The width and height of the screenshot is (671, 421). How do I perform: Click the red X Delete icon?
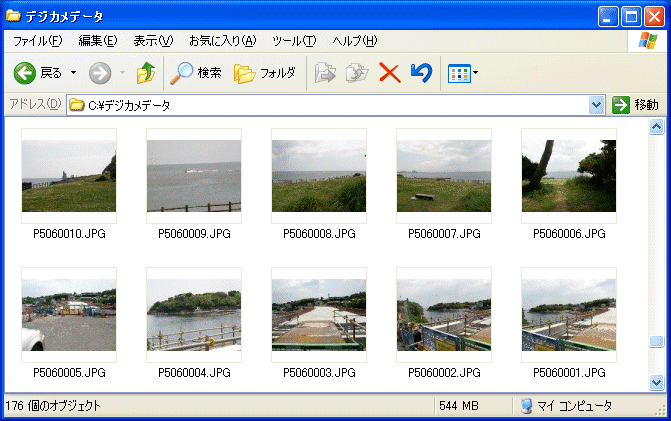(x=389, y=73)
